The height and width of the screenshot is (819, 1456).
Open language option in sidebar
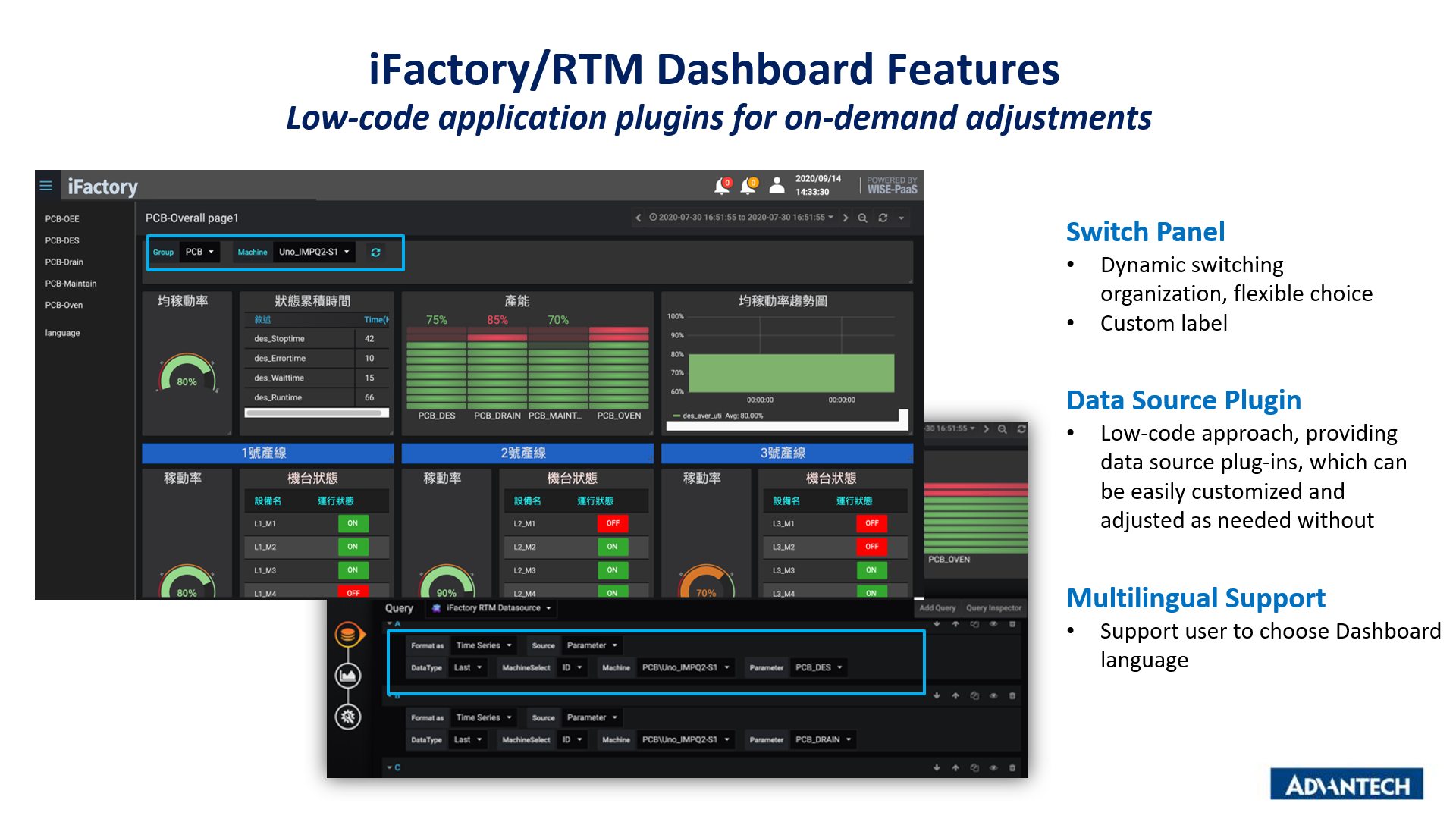62,333
